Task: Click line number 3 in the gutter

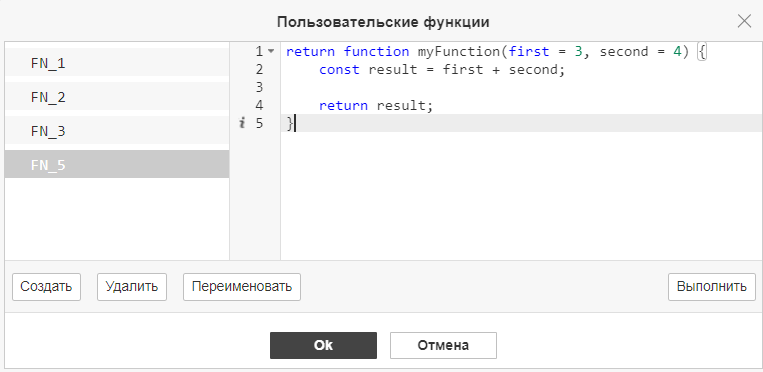Action: tap(259, 88)
